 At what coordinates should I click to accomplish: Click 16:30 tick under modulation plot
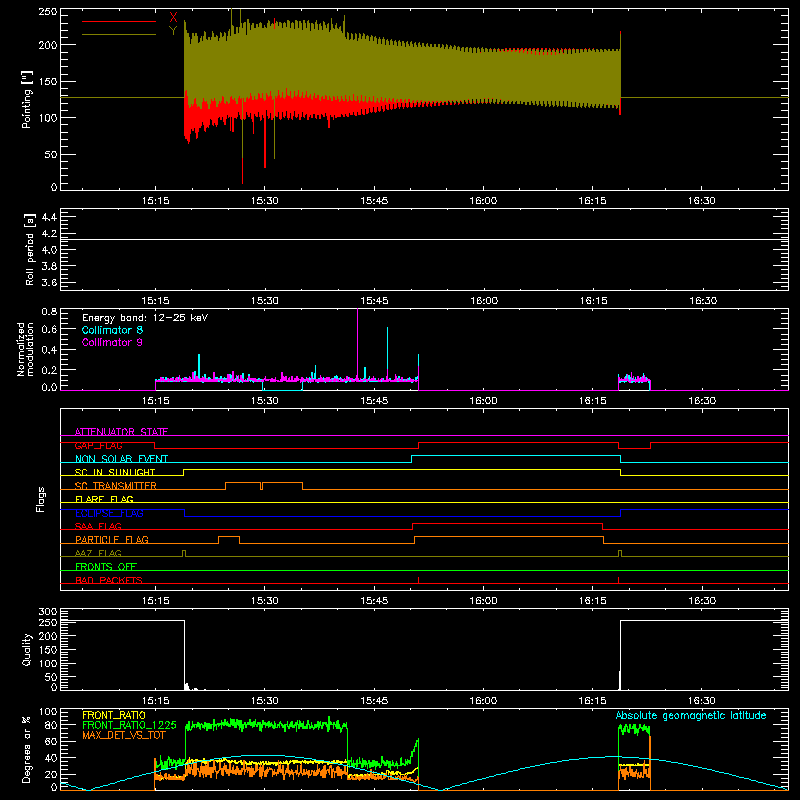702,401
